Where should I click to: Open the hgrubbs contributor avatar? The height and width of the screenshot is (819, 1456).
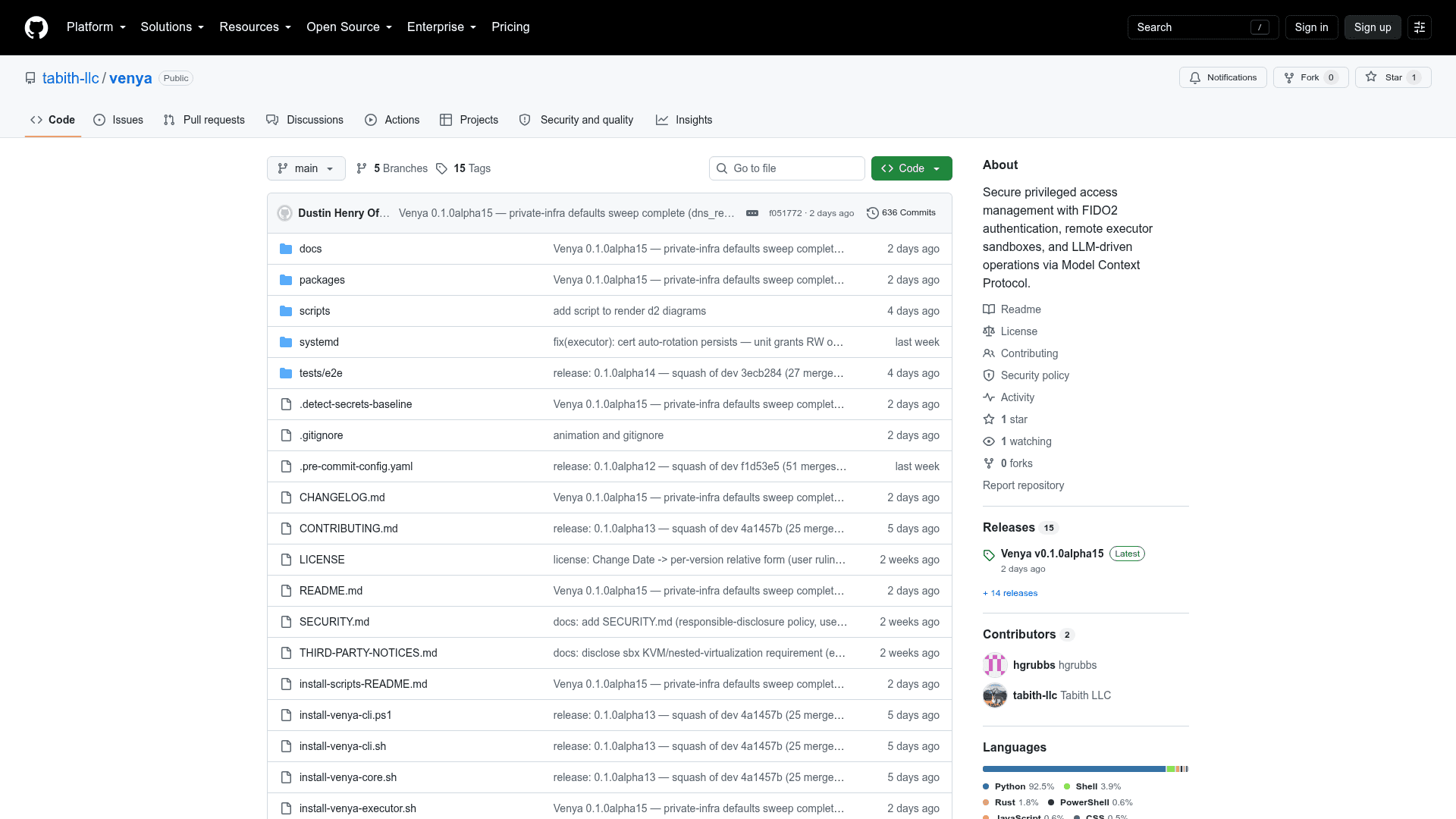pos(995,665)
